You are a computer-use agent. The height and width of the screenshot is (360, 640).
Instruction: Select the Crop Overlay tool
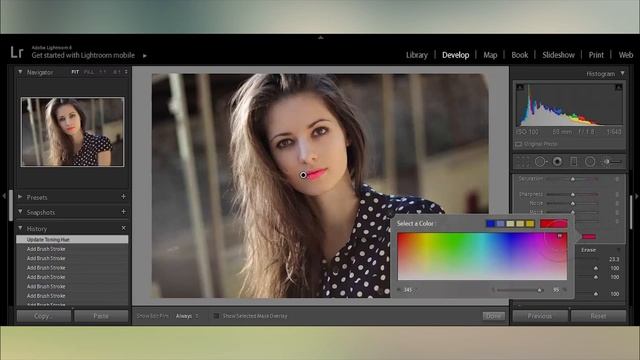click(522, 162)
